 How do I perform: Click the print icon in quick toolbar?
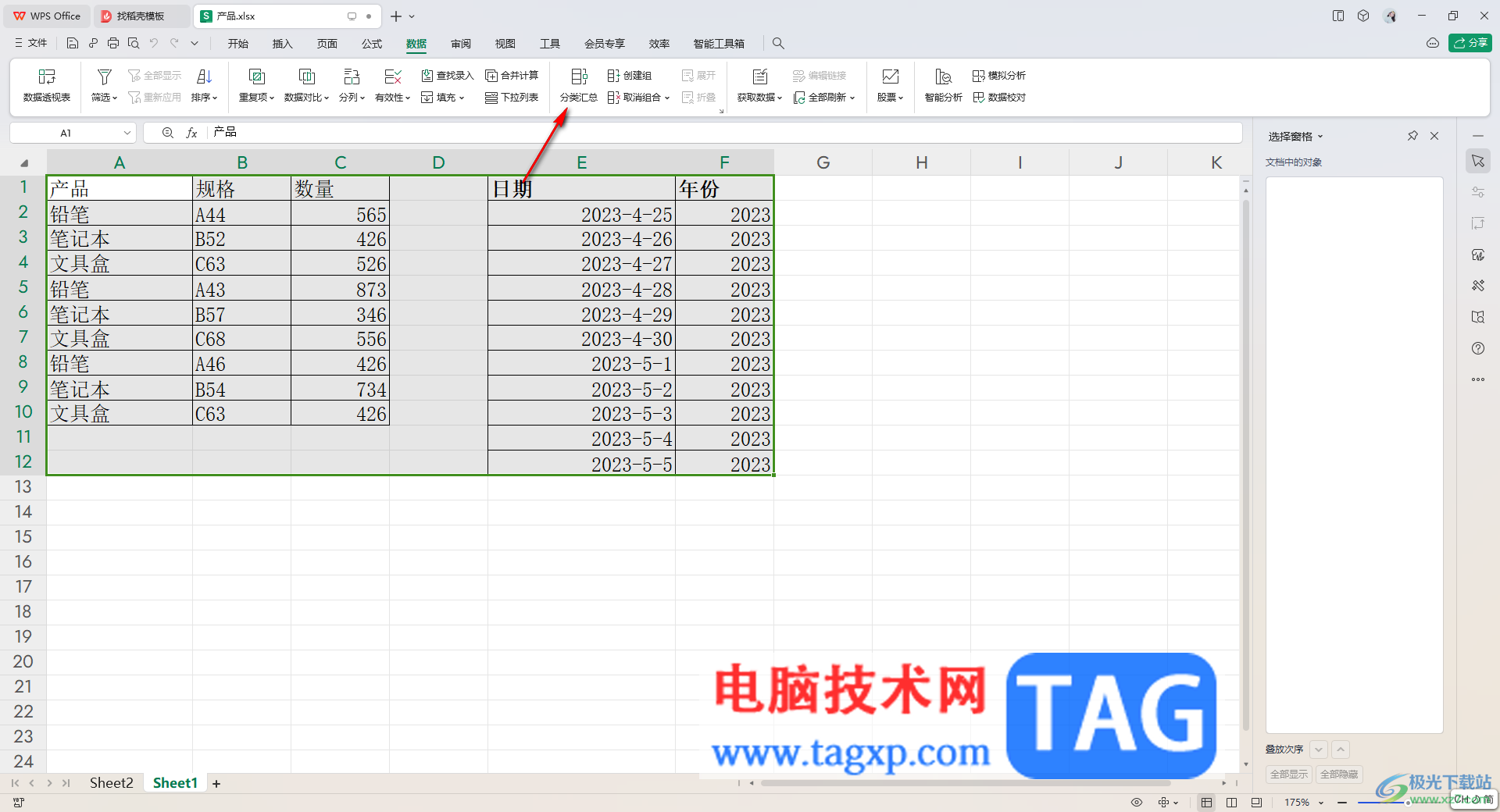coord(113,43)
